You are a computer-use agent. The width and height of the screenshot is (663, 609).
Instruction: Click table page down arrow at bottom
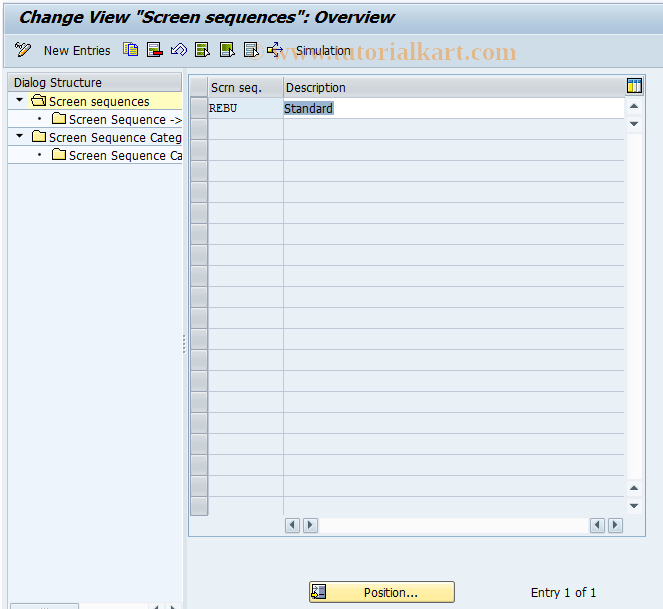634,506
